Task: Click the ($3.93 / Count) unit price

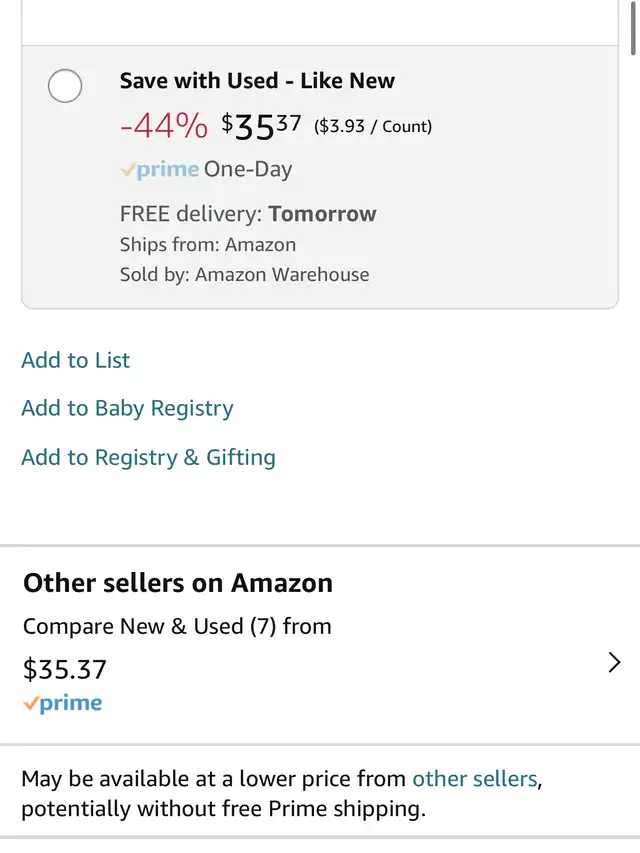Action: pos(373,127)
